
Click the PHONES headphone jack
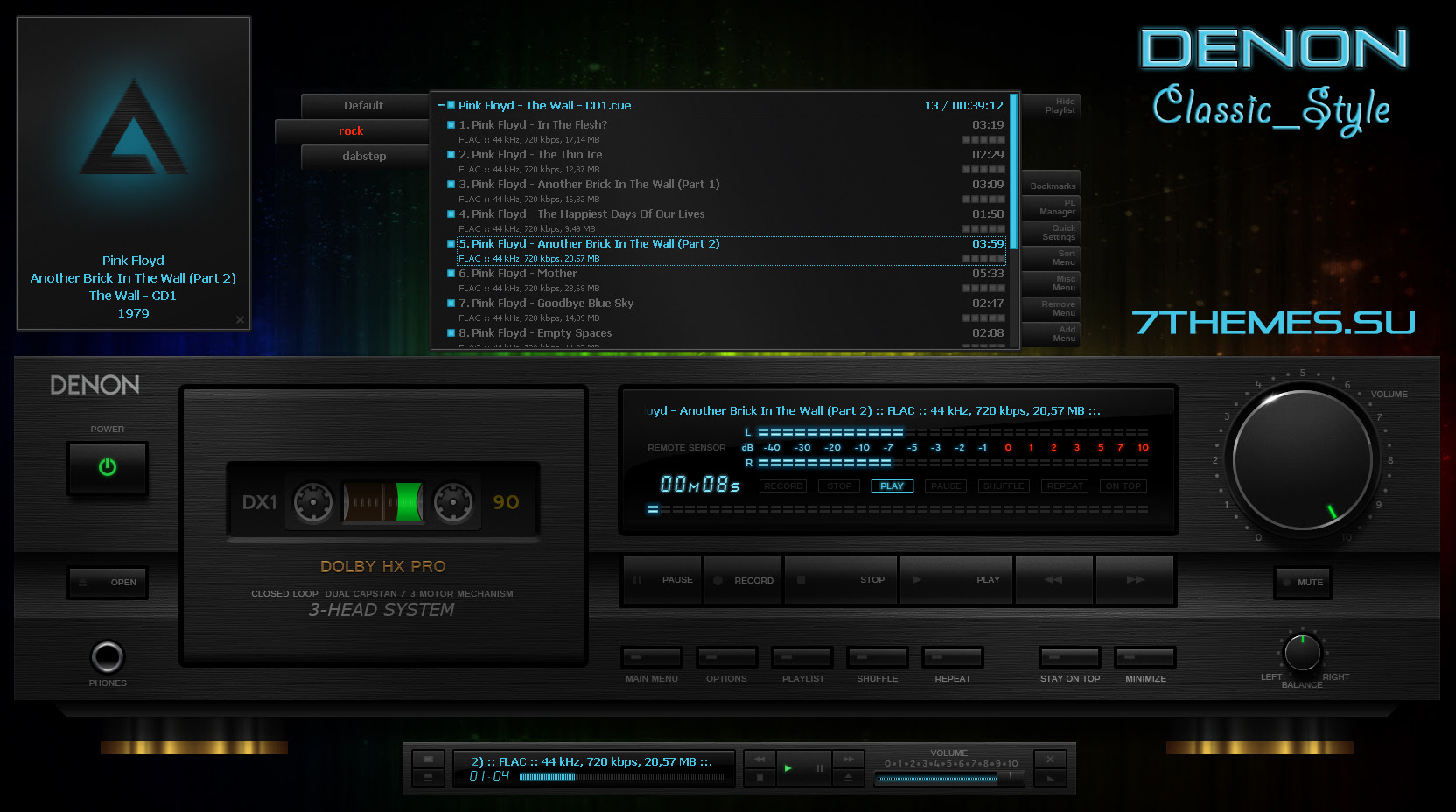click(x=108, y=657)
